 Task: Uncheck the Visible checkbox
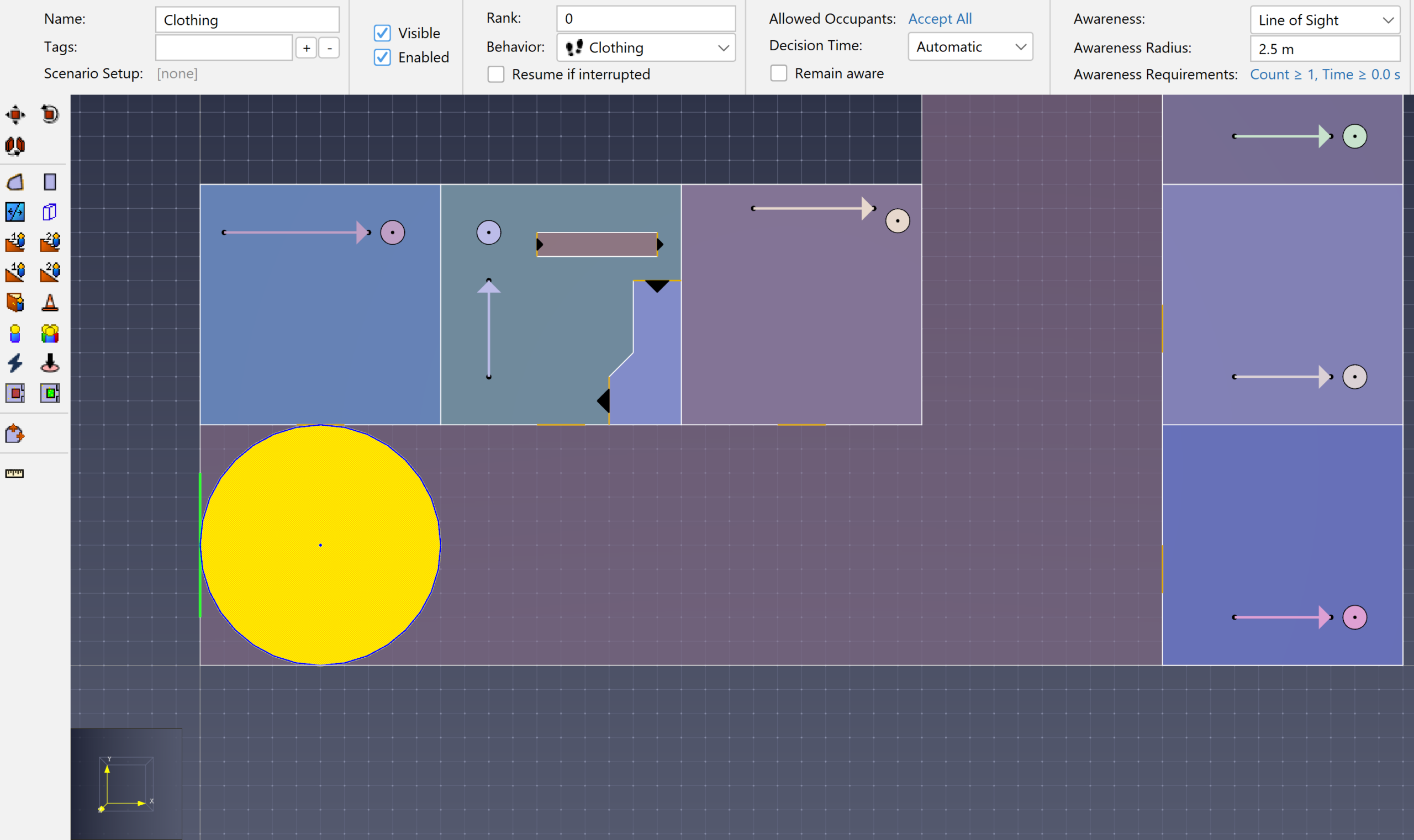click(x=383, y=33)
